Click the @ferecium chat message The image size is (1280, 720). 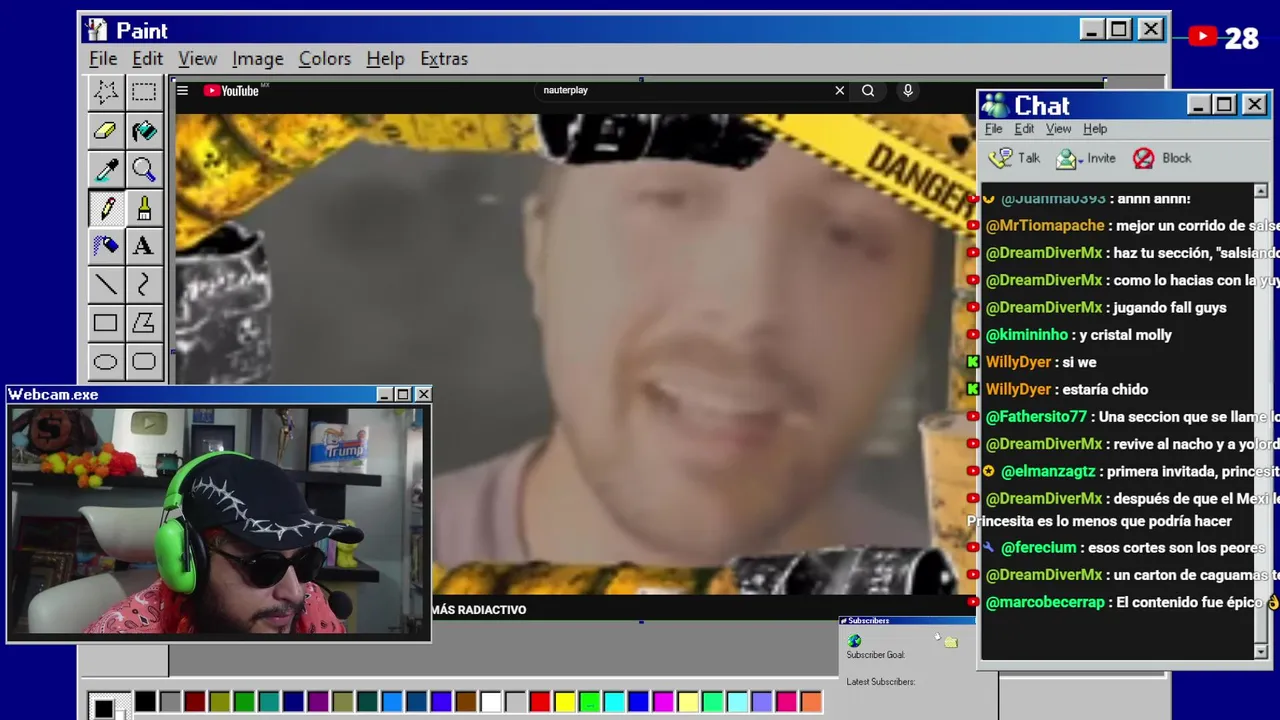tap(1117, 548)
